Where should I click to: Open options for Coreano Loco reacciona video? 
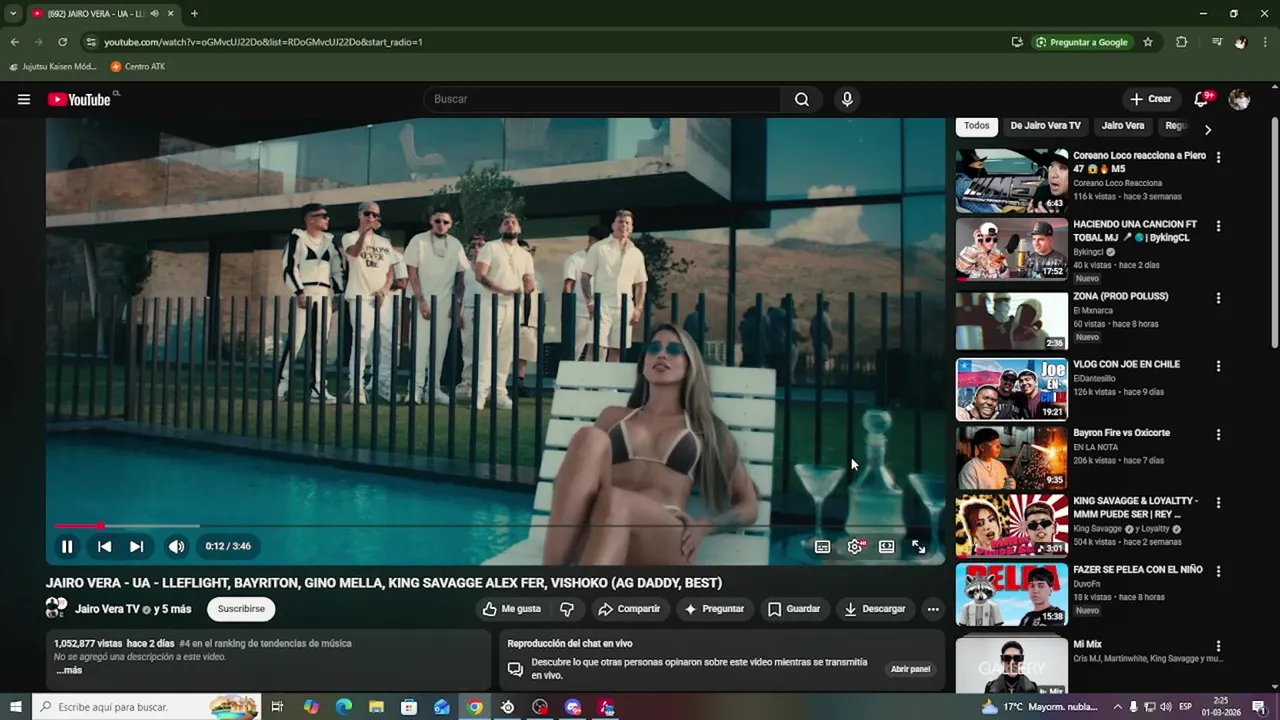pos(1218,157)
